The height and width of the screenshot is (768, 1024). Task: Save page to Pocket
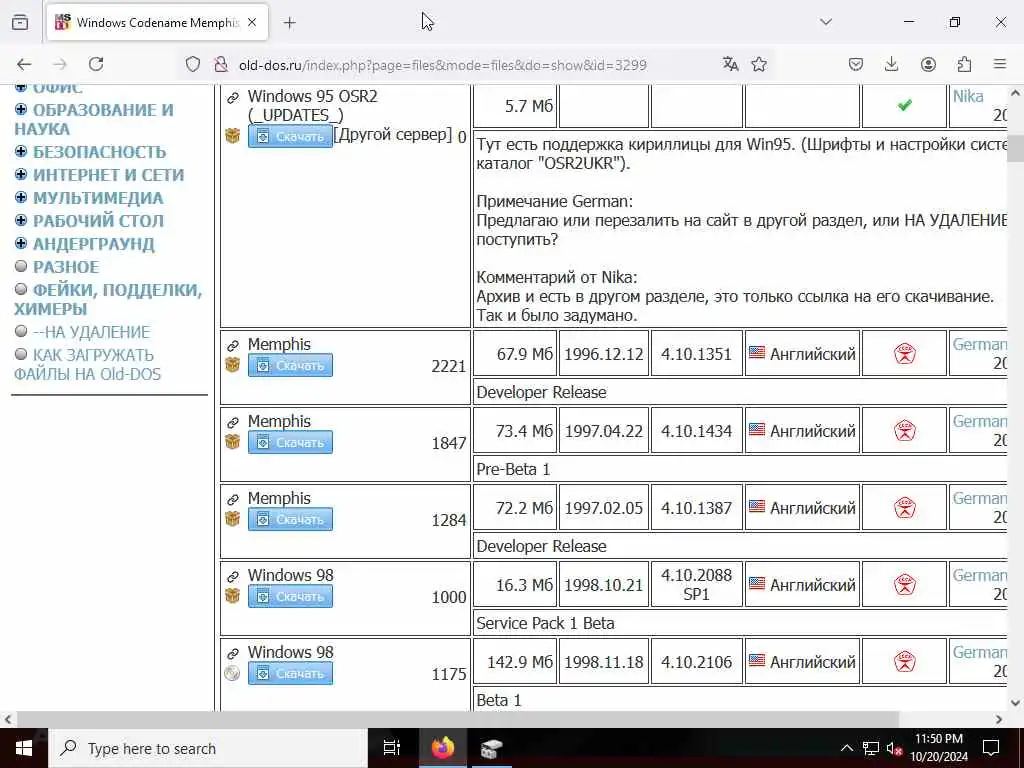coord(856,64)
